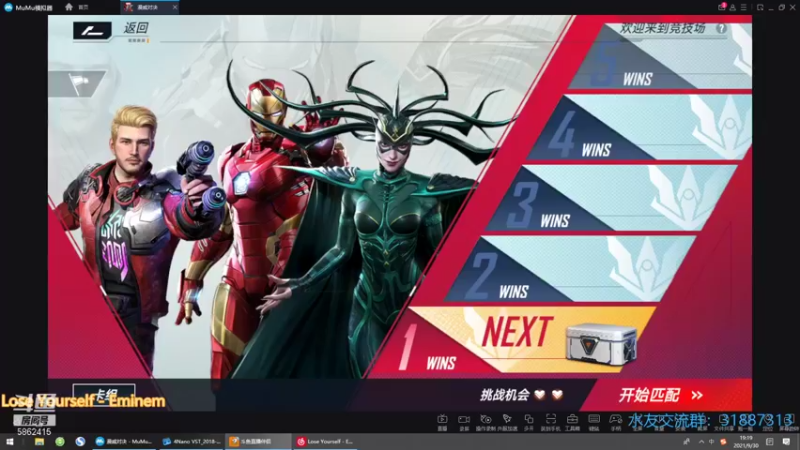Select the 2 WINS reward tier
This screenshot has height=450, width=800.
pyautogui.click(x=570, y=269)
